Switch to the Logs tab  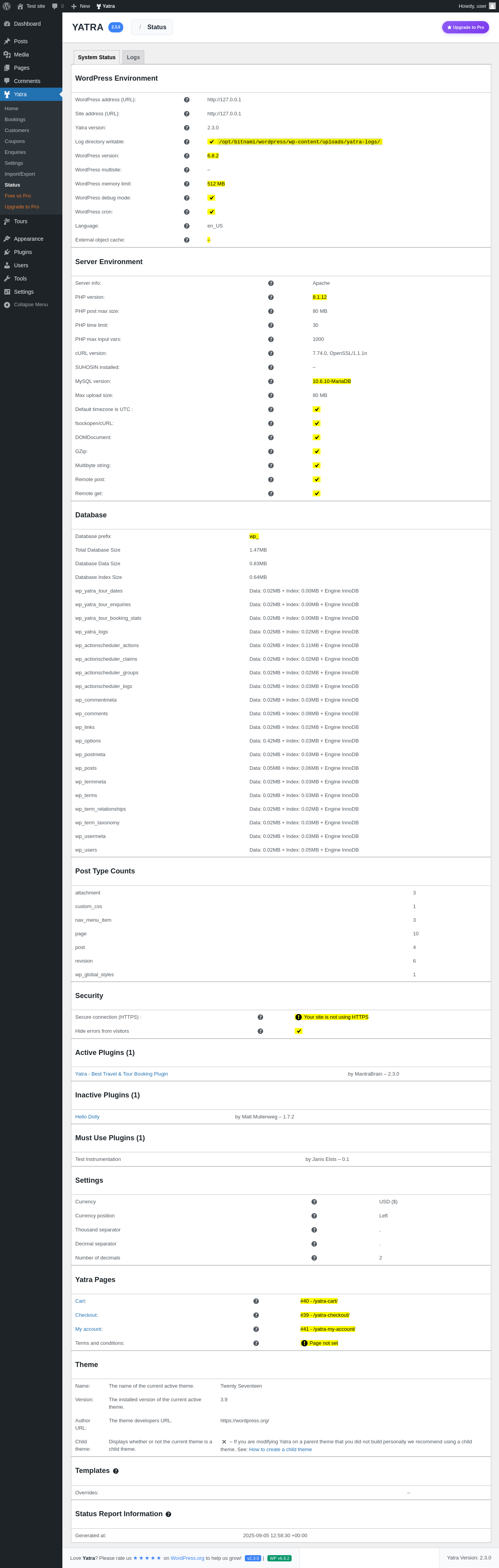coord(133,57)
